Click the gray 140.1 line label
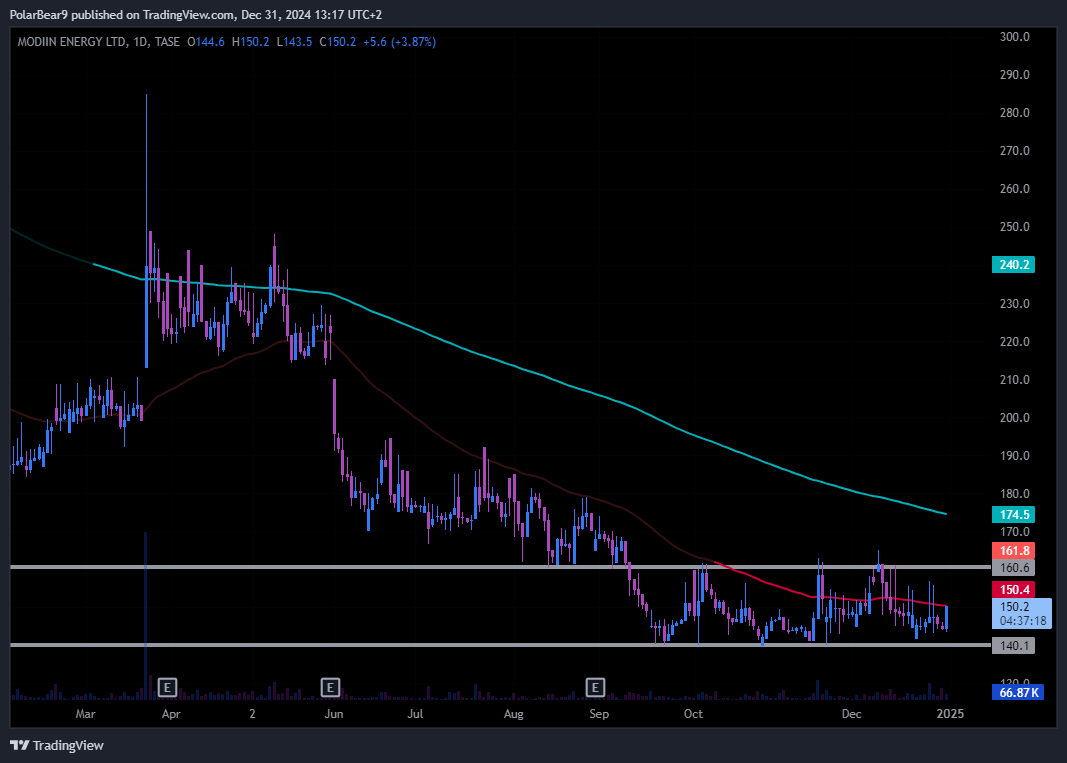 (1016, 645)
